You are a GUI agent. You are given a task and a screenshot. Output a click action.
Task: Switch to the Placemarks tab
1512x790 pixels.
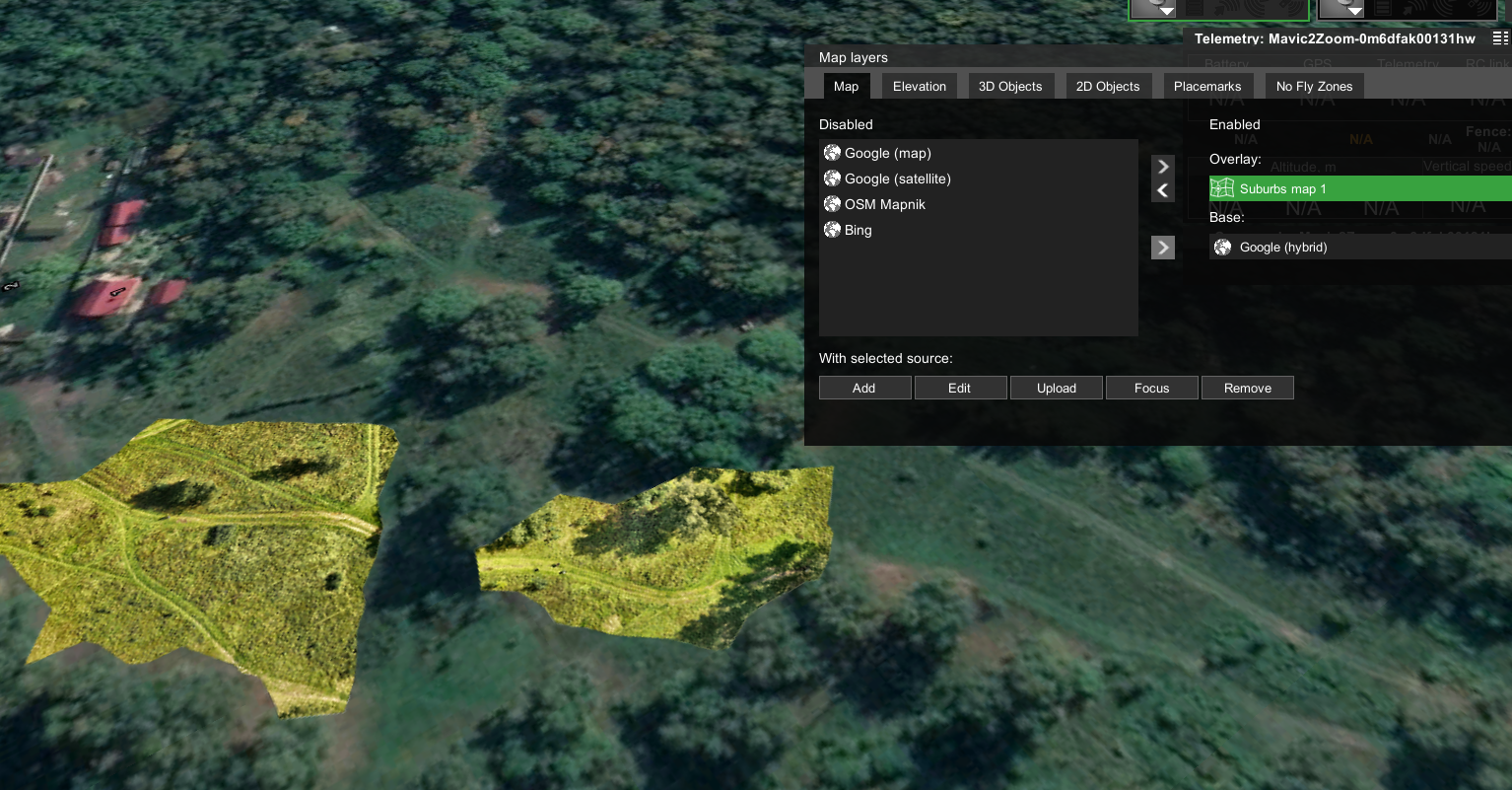tap(1207, 86)
